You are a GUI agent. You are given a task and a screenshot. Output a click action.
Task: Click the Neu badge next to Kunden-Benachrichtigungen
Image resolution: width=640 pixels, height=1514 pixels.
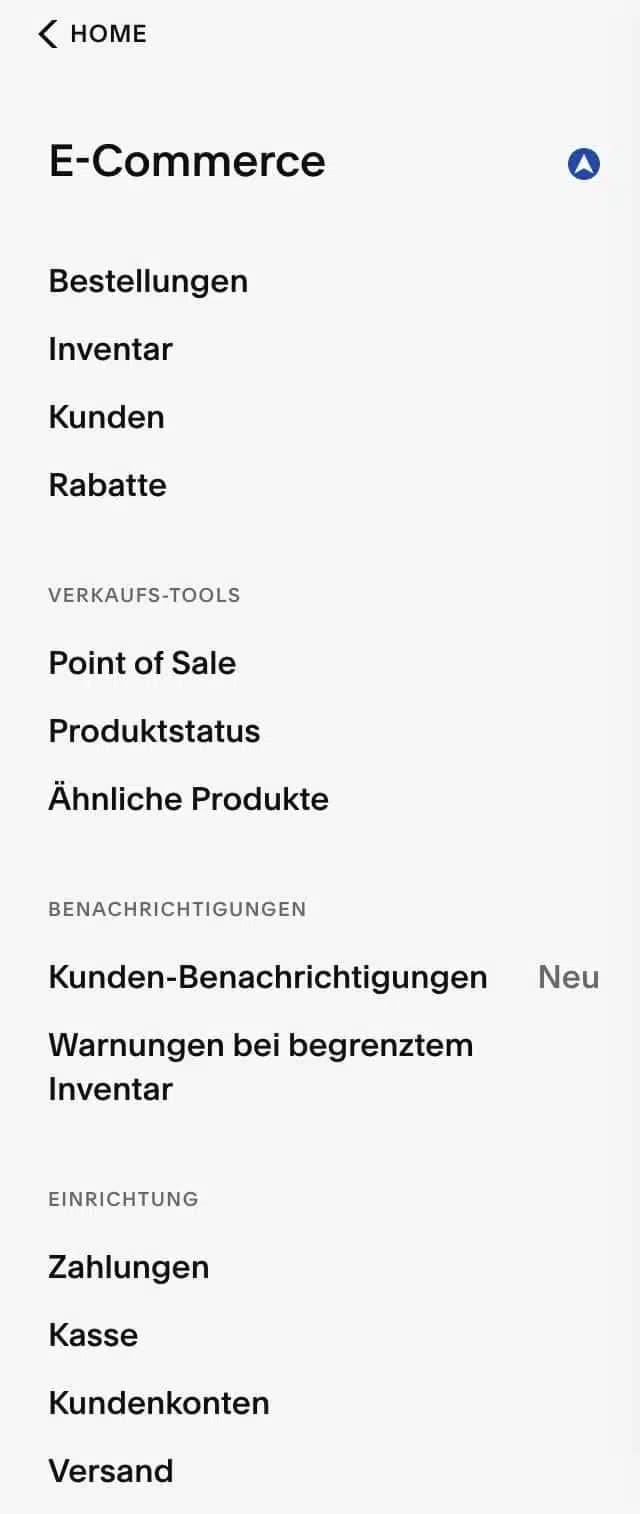click(567, 978)
